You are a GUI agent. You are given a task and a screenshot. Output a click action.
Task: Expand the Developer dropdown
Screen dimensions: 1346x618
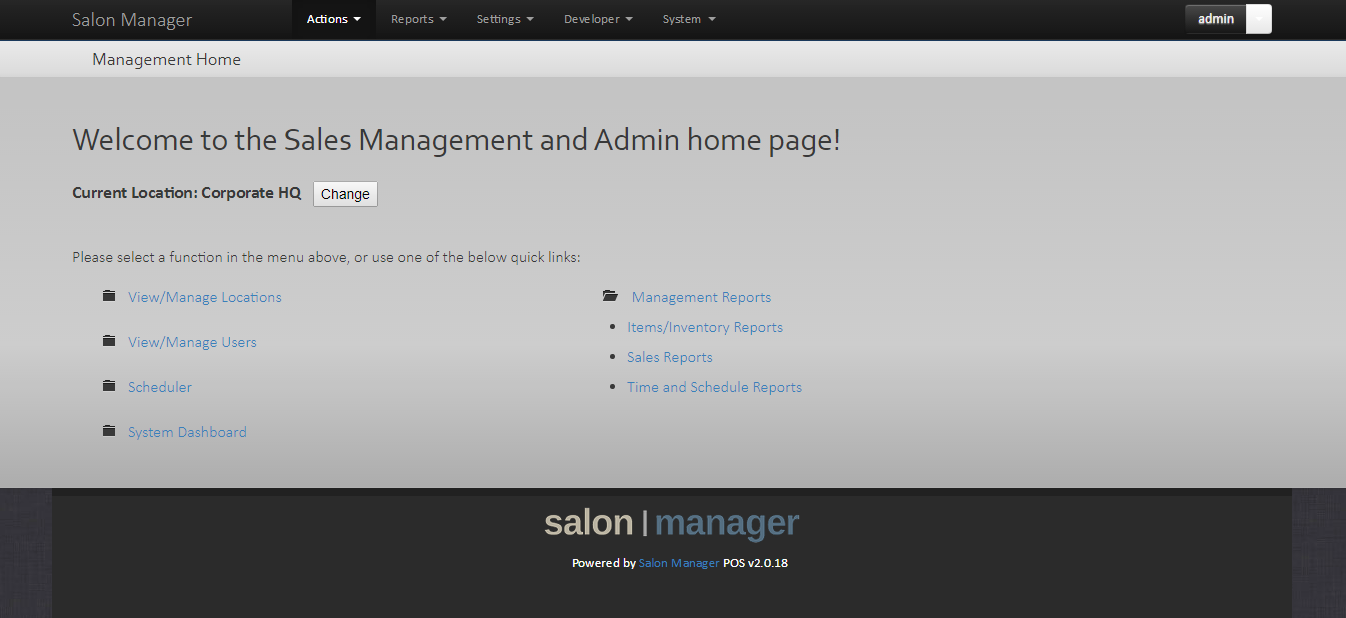pos(598,18)
